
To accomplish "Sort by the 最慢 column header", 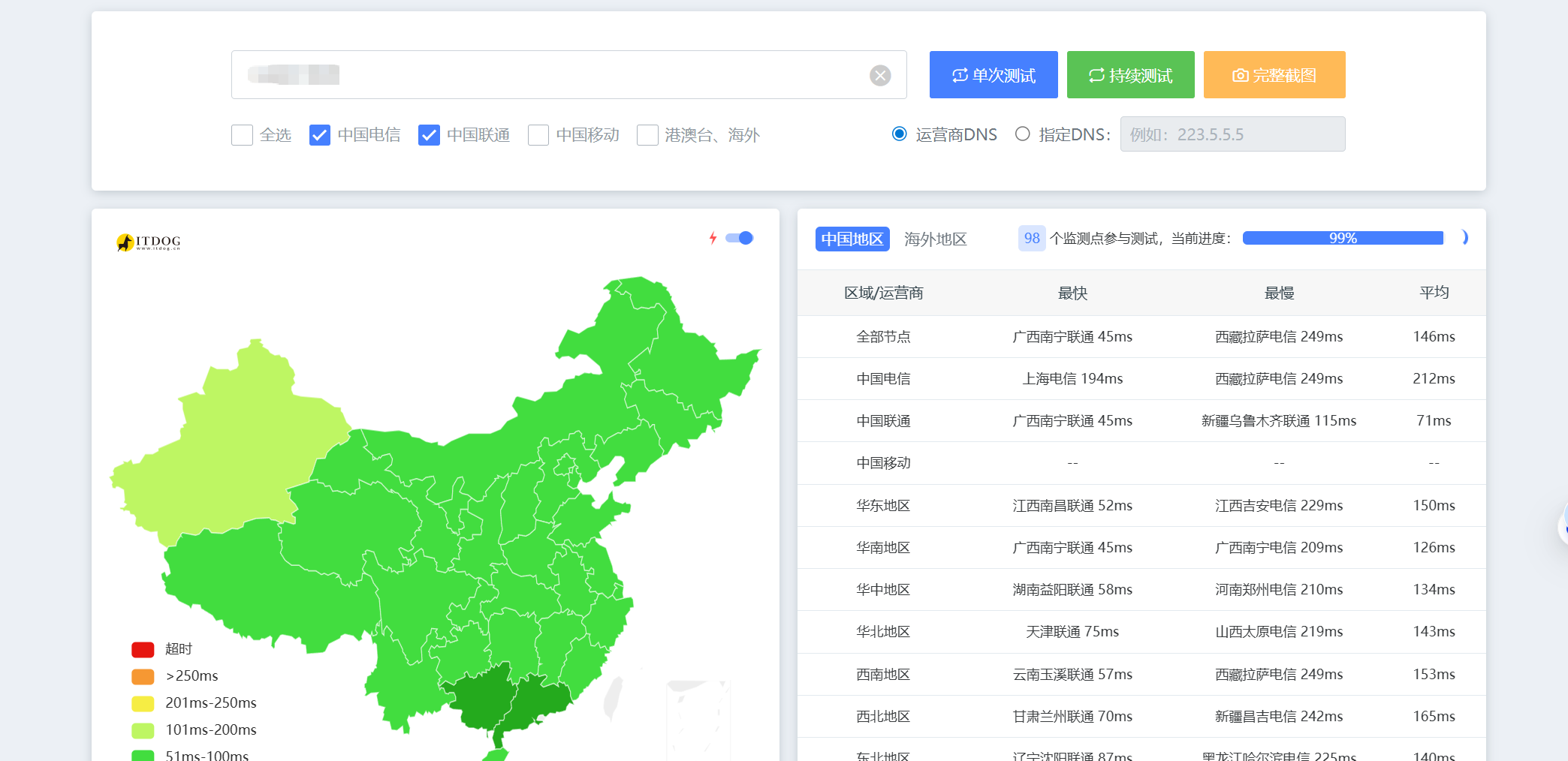I will coord(1279,293).
